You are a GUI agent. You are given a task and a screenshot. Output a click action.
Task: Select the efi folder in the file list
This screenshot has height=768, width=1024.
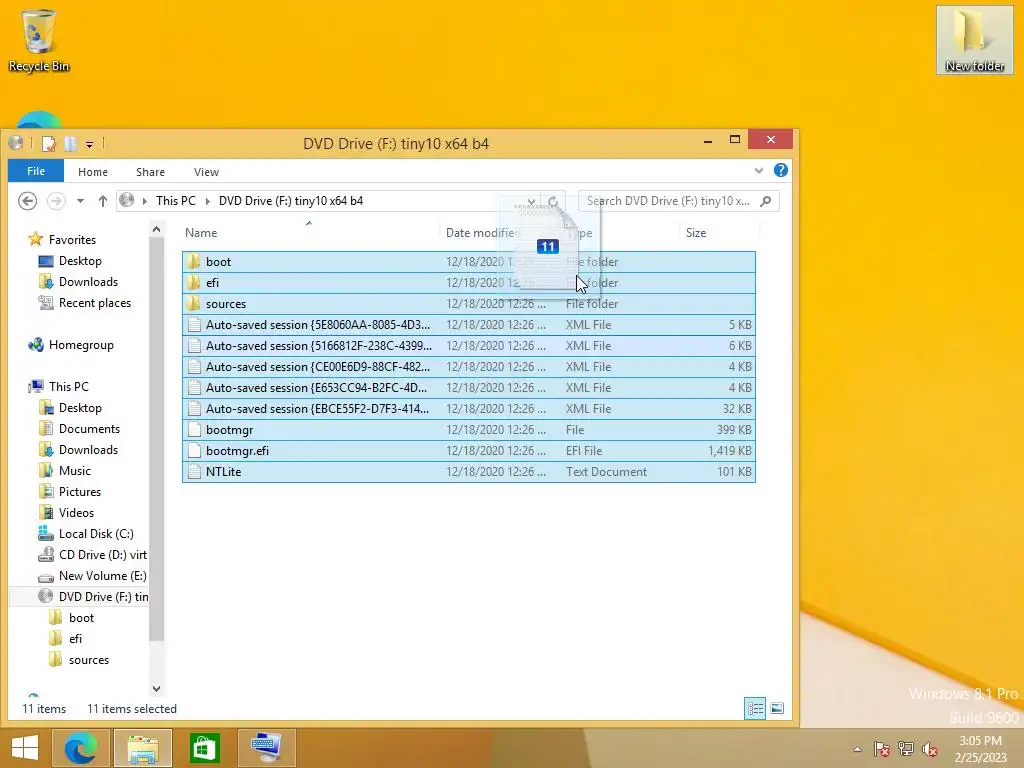tap(468, 282)
